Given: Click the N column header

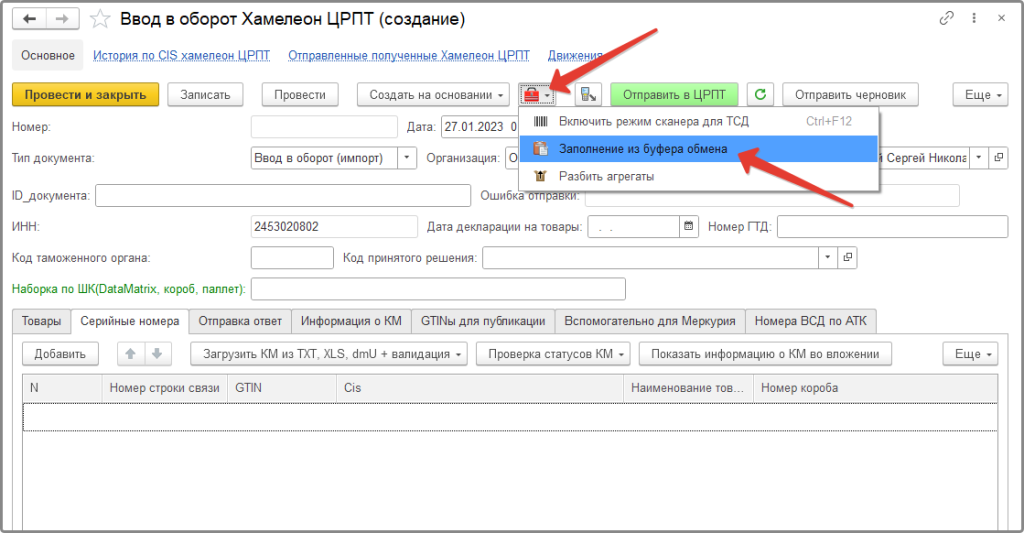Looking at the screenshot, I should click(62, 388).
